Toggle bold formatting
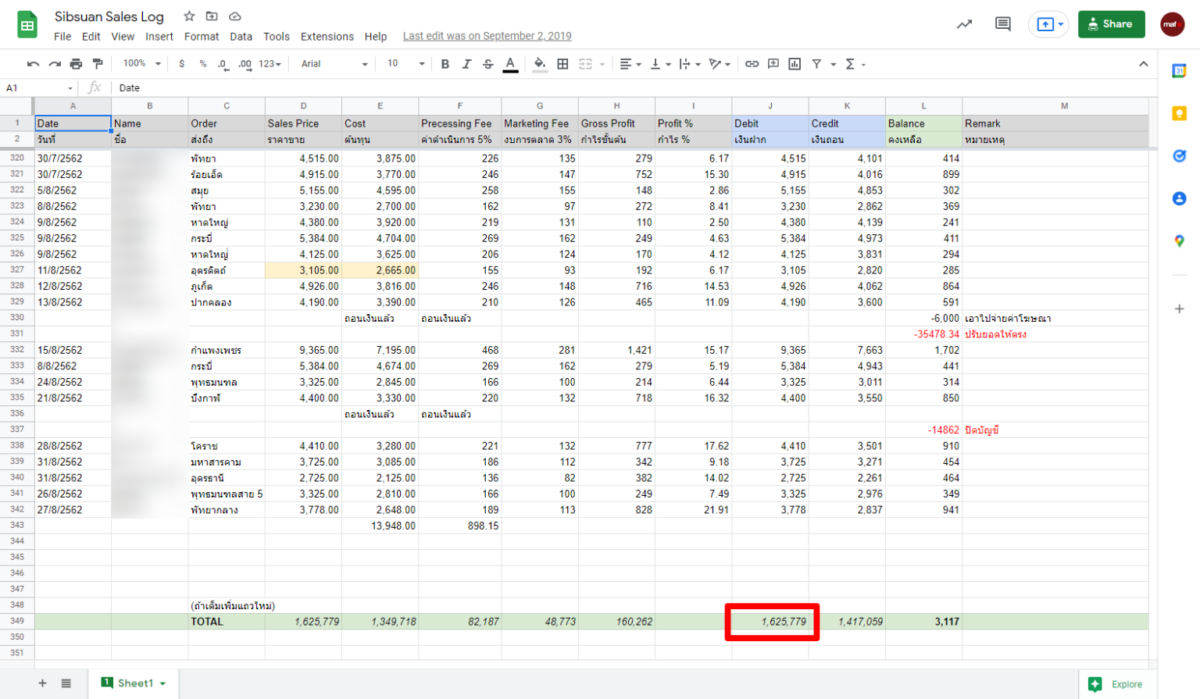The image size is (1200, 699). click(x=445, y=63)
